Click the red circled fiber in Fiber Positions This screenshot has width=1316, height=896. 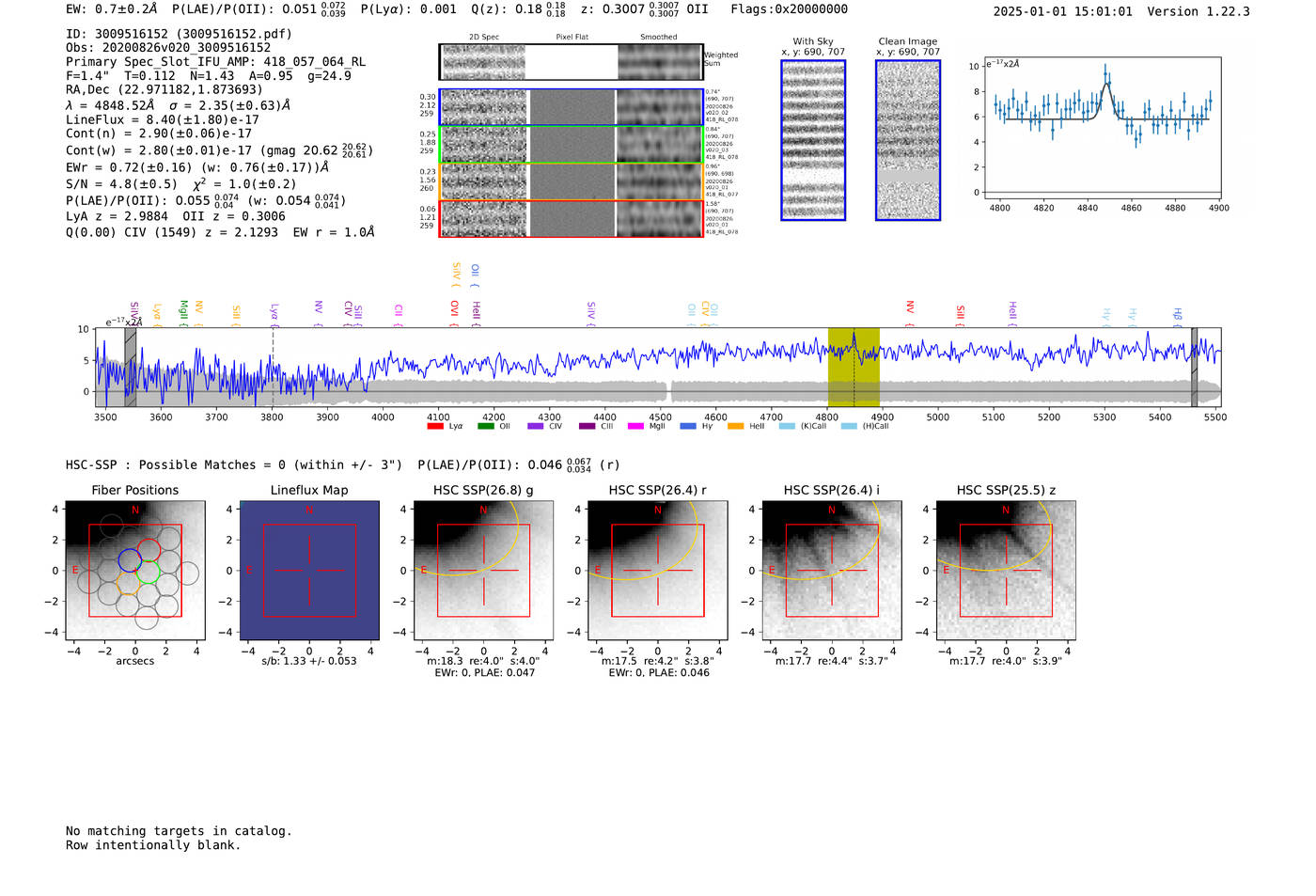click(x=149, y=550)
